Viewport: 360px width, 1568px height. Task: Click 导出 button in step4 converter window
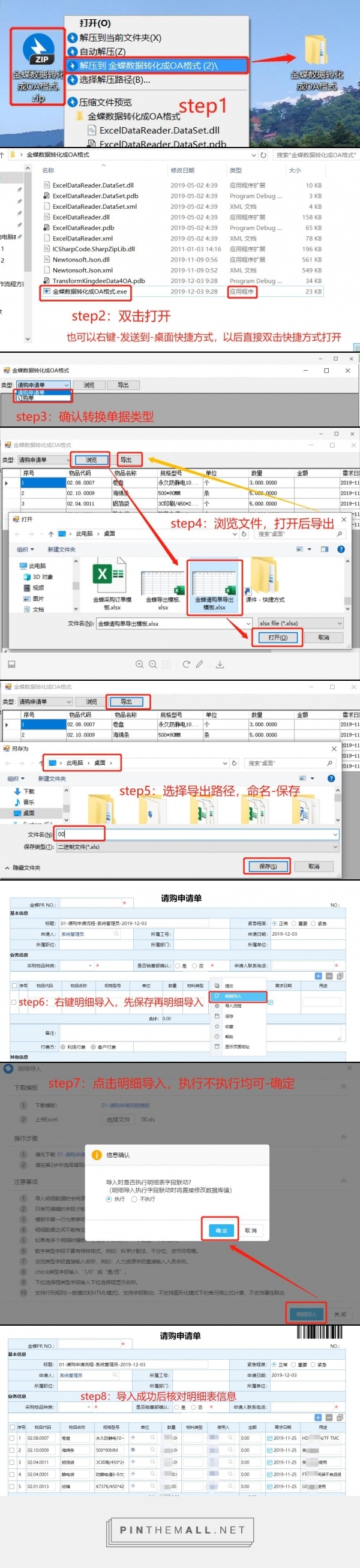(x=126, y=459)
